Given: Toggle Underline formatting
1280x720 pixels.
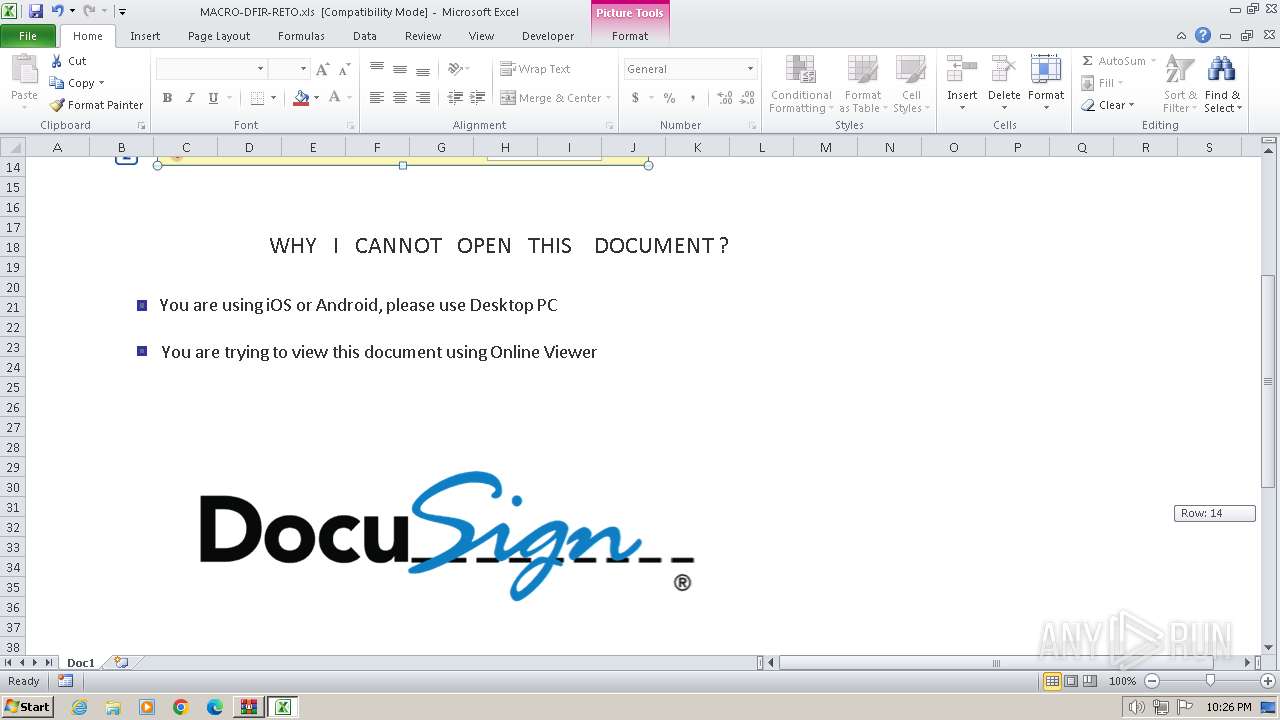Looking at the screenshot, I should tap(213, 98).
